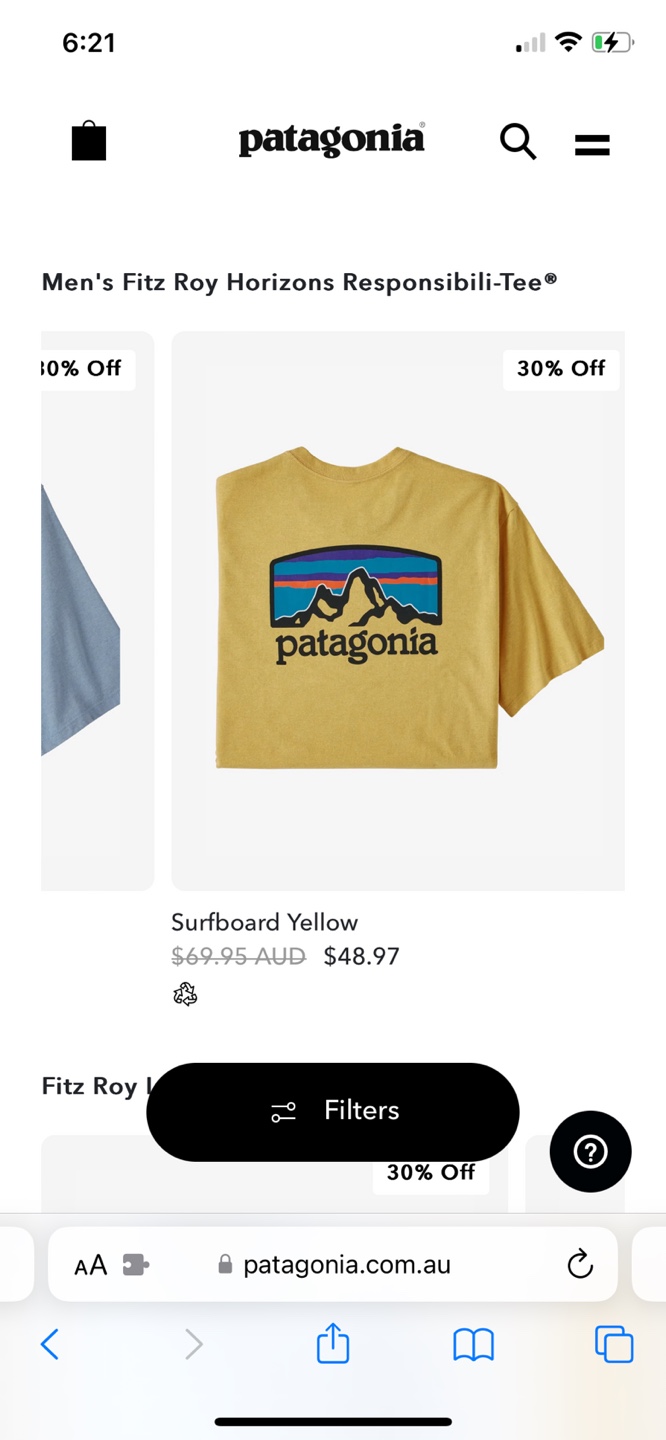
Task: Reload the page with refresh icon
Action: (580, 1265)
